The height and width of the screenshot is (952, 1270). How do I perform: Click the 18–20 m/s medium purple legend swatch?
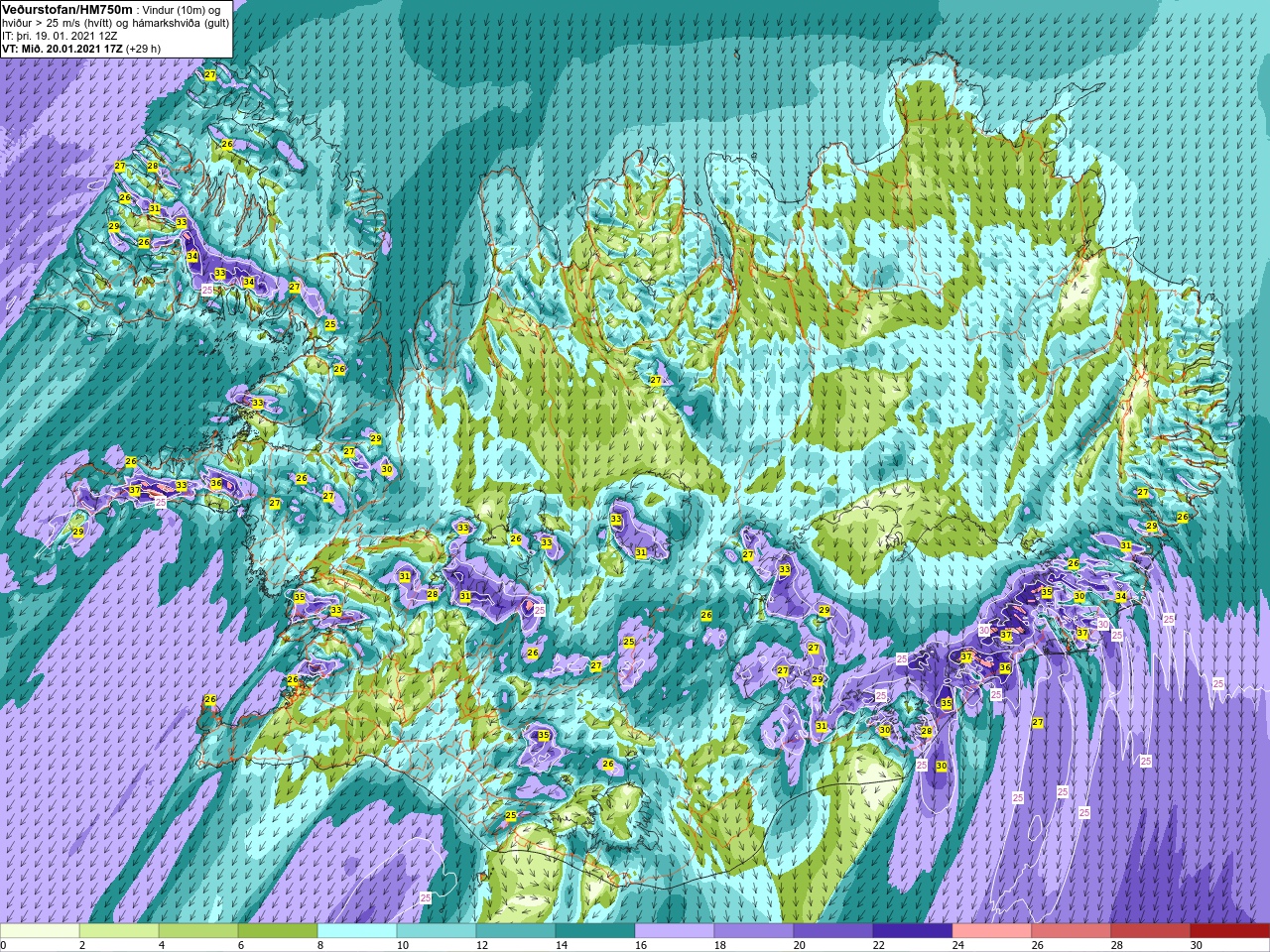[x=754, y=931]
